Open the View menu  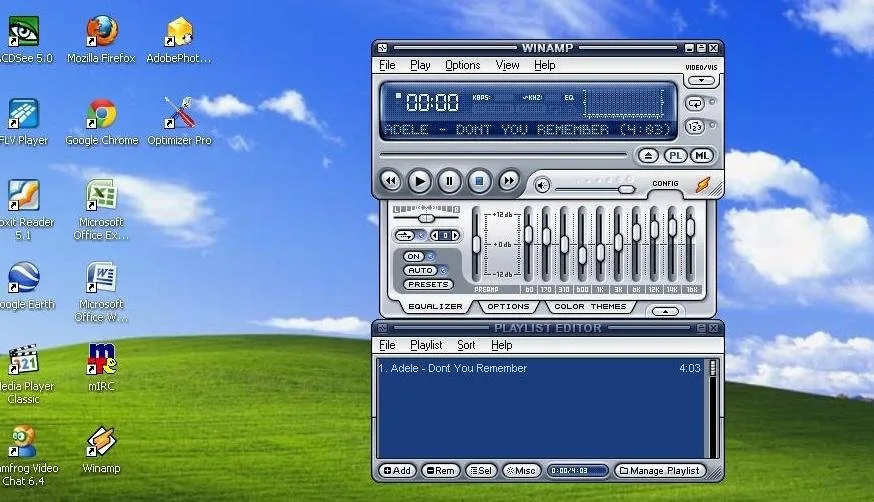click(x=507, y=65)
